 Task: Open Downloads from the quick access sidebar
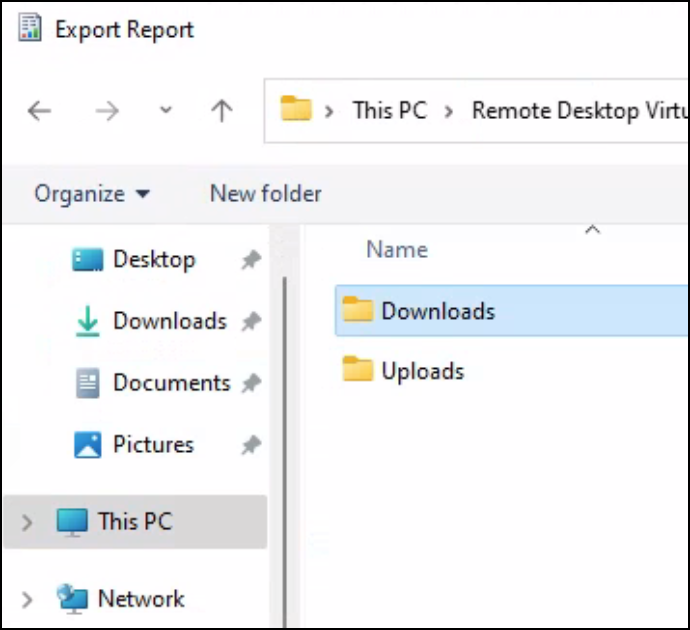point(169,321)
